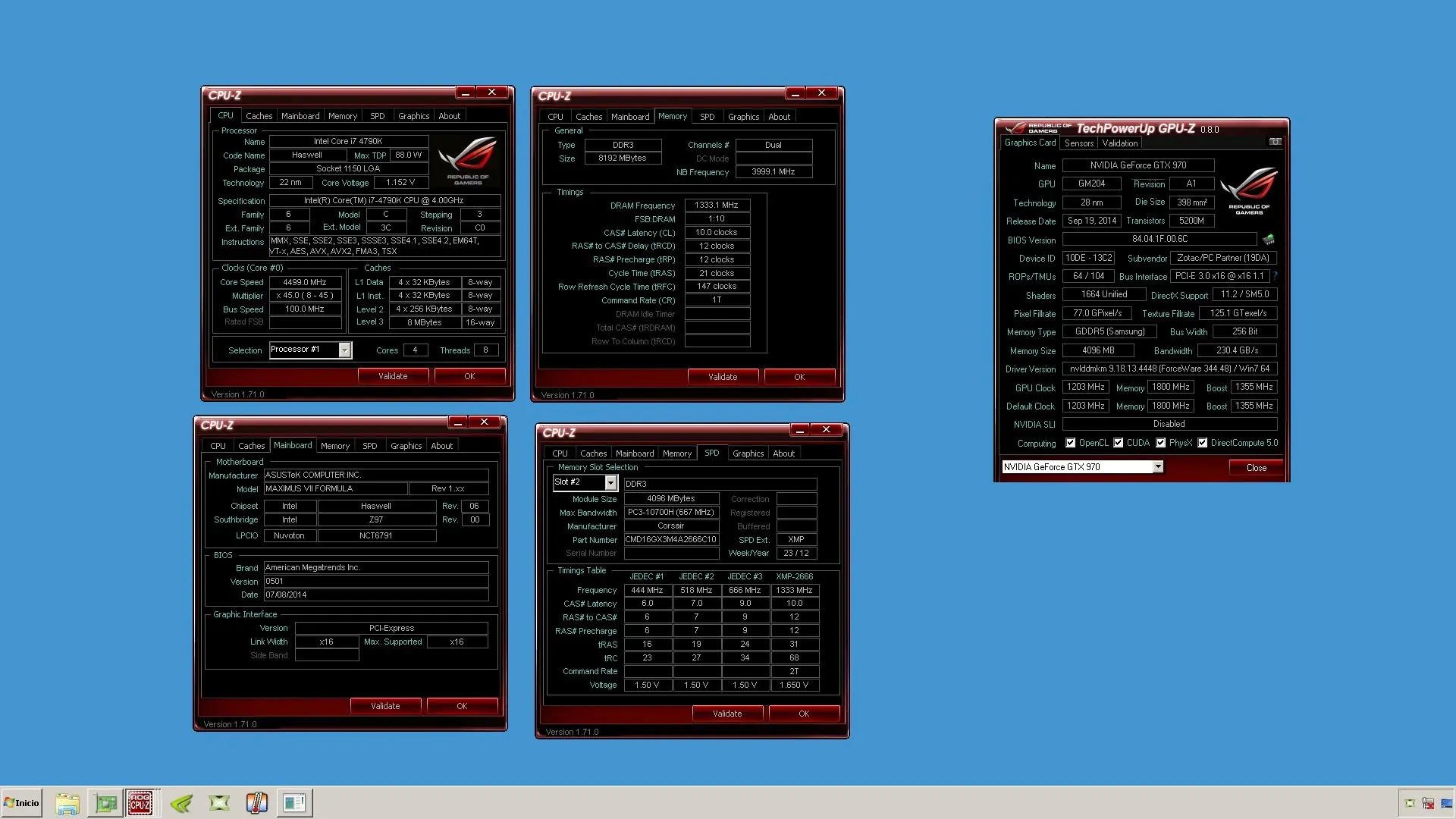Toggle the CUDA checkbox

[1118, 443]
